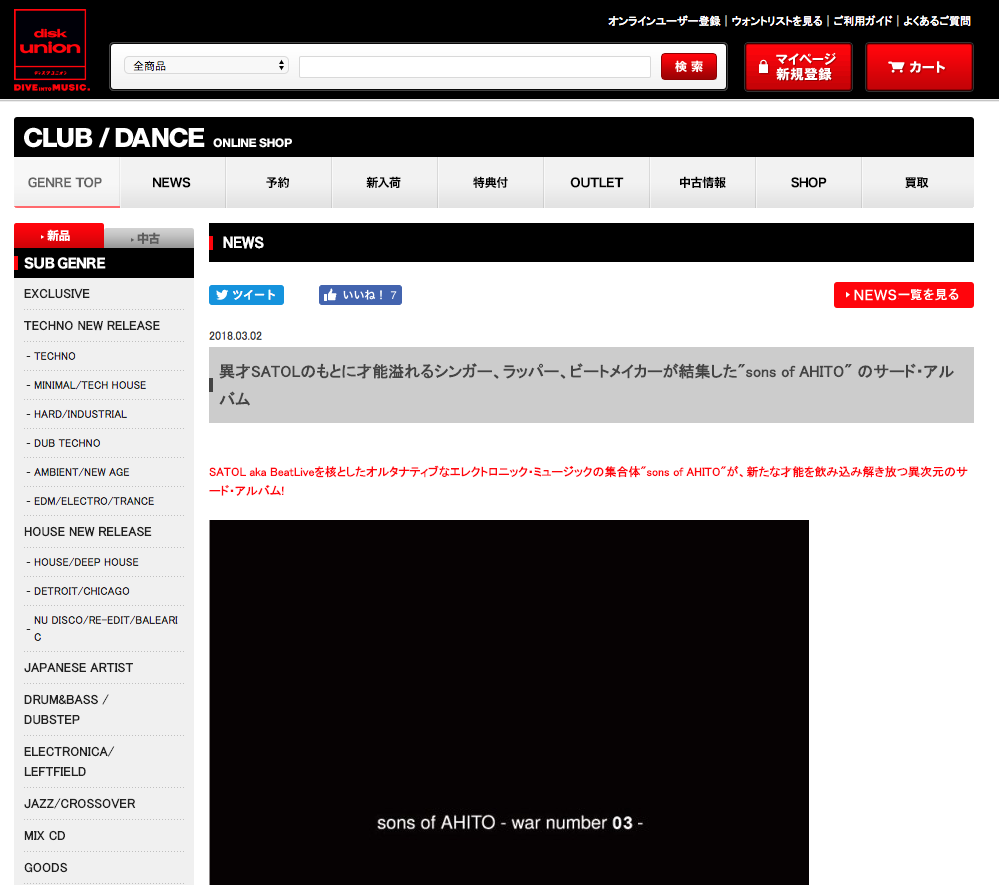Screen dimensions: 999x885
Task: Select the SHOP navigation tab
Action: 809,183
